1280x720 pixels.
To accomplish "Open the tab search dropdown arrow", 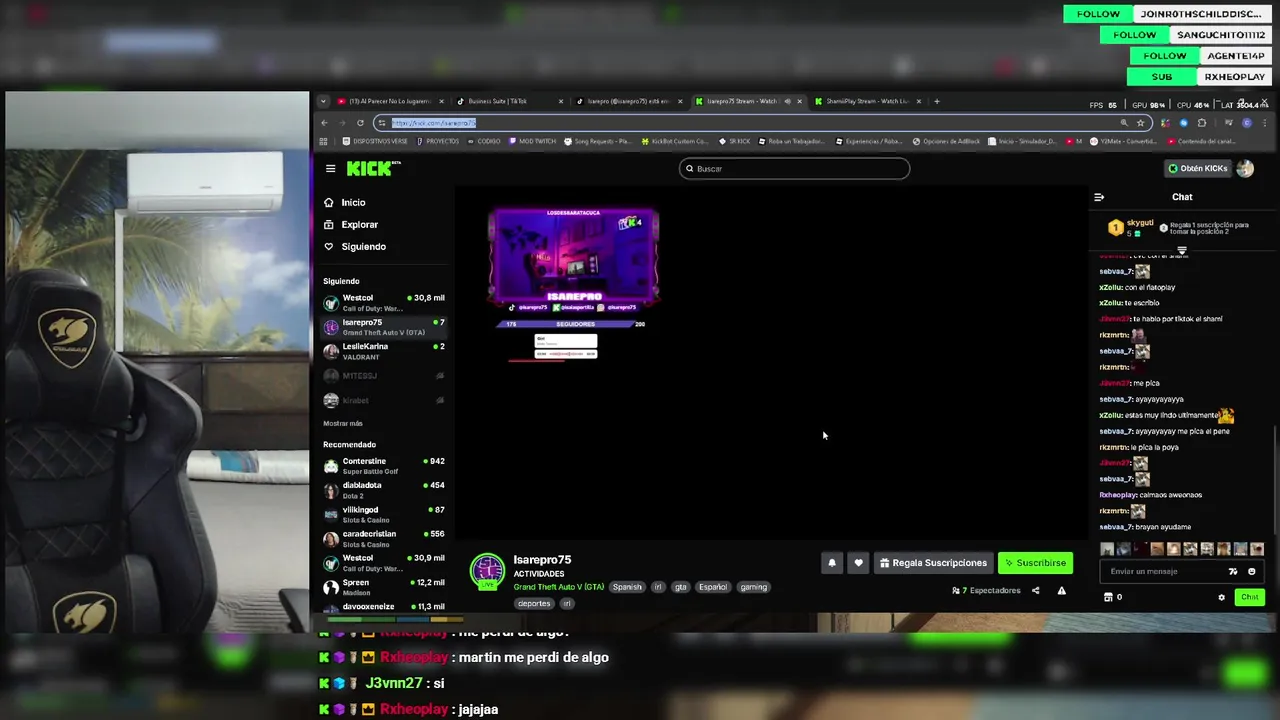I will click(x=323, y=101).
